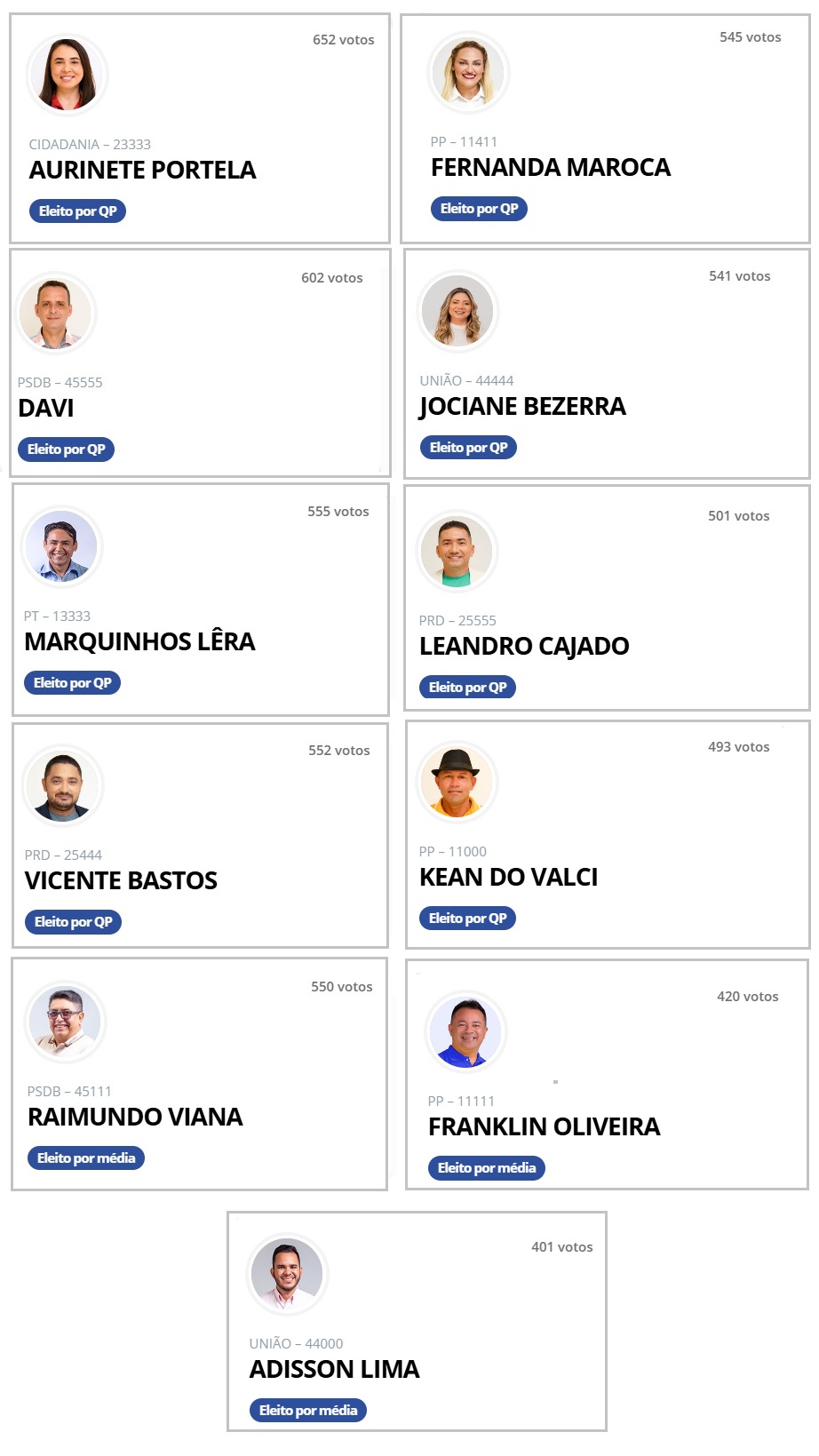Click Vicente Bastos's 'Eleito por QP' badge
Screen dimensions: 819x1456
tap(73, 922)
